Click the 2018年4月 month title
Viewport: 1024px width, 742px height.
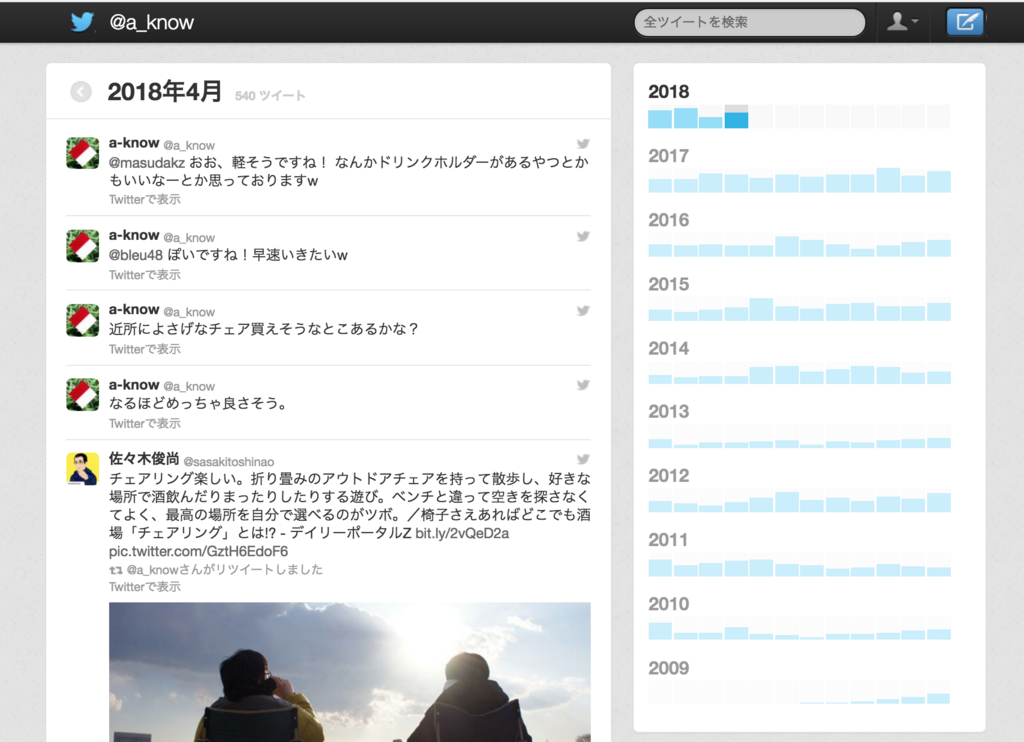(x=165, y=91)
